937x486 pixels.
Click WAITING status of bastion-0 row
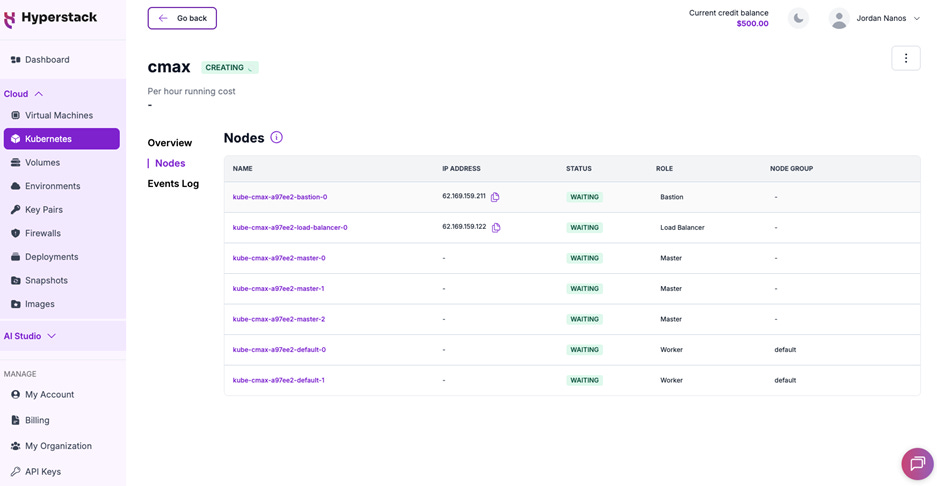click(x=584, y=197)
